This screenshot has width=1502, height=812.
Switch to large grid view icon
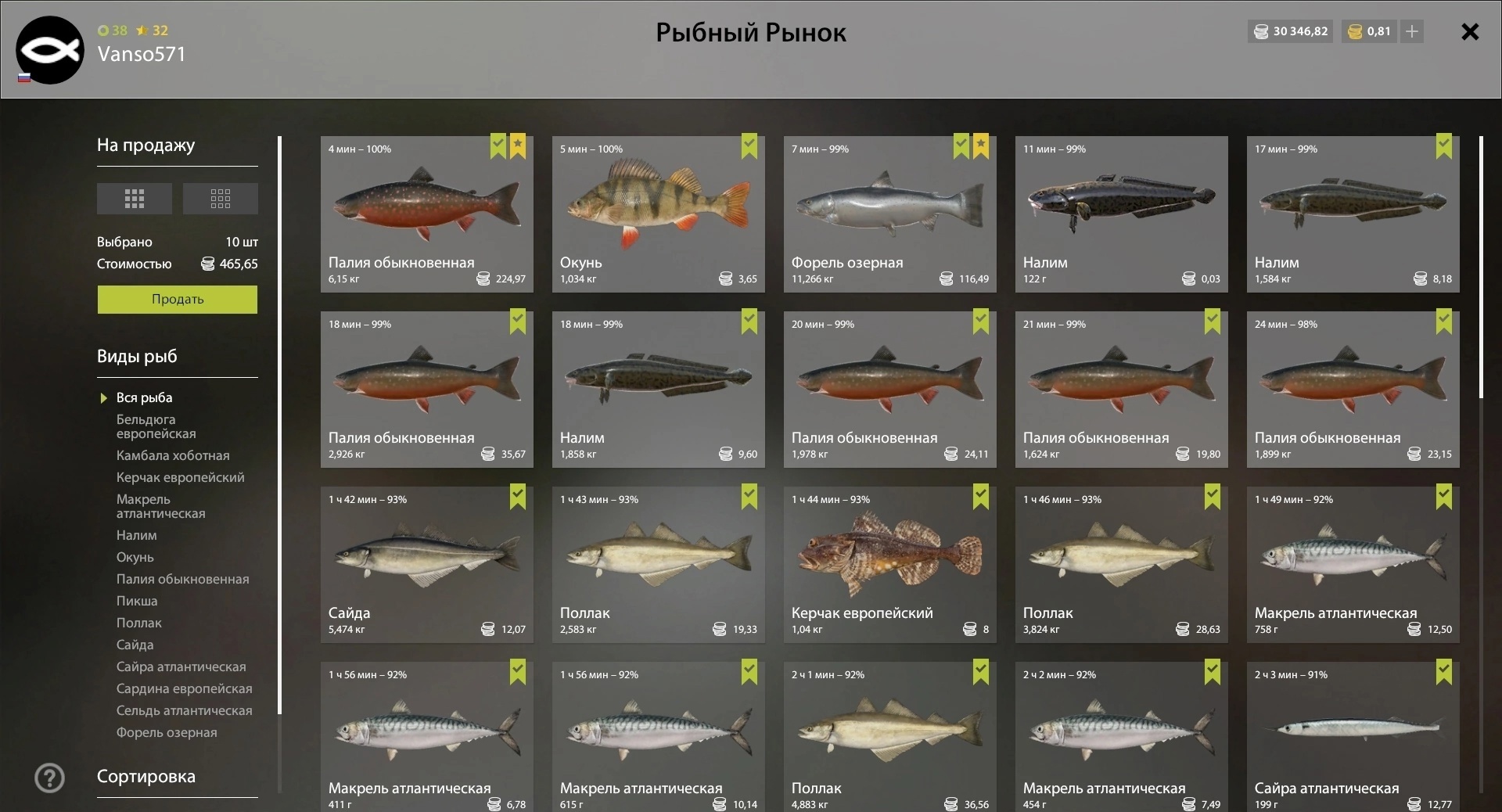(x=135, y=199)
